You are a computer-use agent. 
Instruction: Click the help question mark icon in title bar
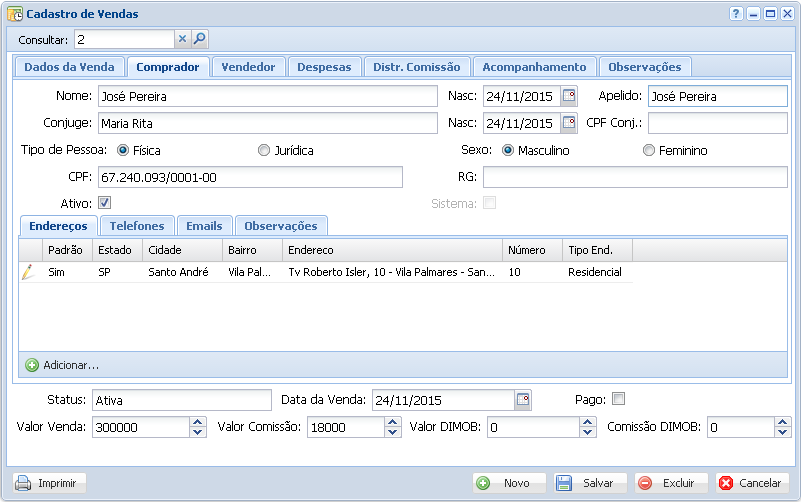[736, 14]
